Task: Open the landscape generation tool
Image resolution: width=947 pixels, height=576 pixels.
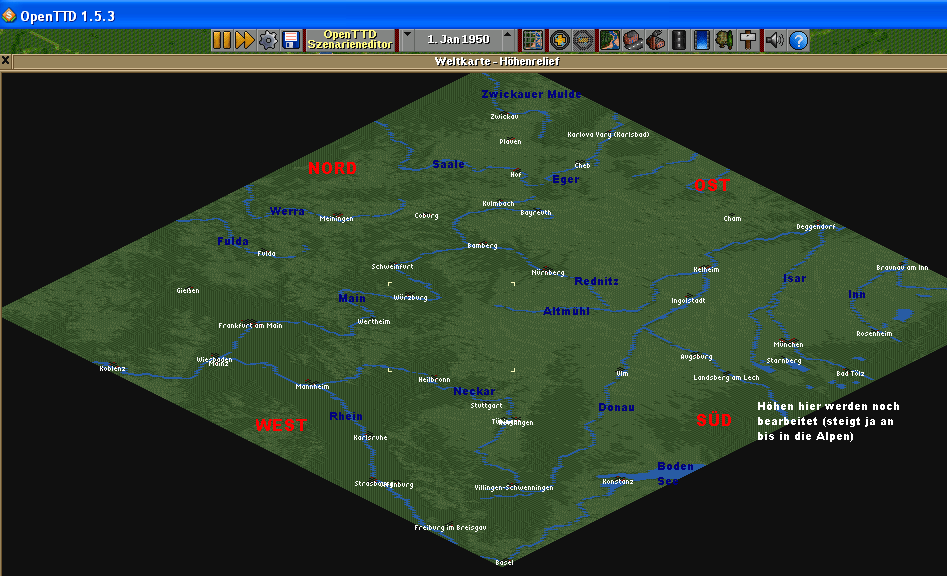Action: 609,40
